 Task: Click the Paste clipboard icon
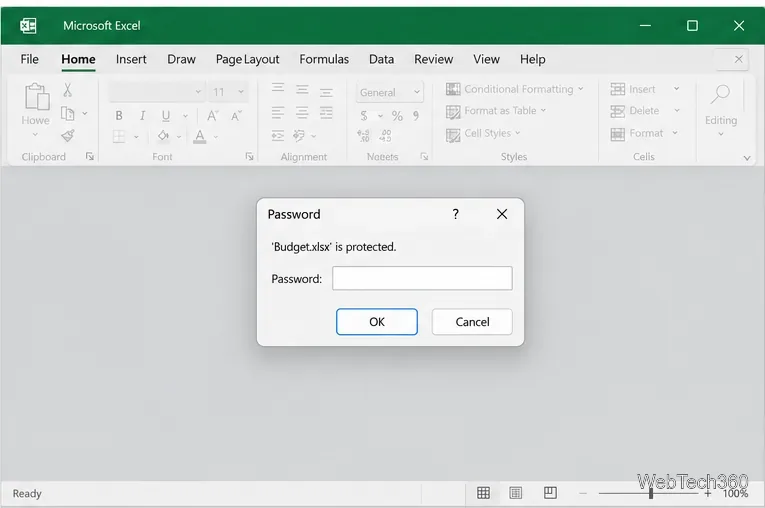pos(37,96)
